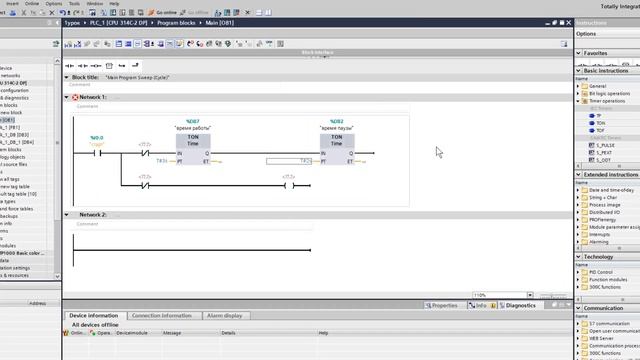Click the Split editor vertically icon
640x360 pixels.
pyautogui.click(x=268, y=13)
